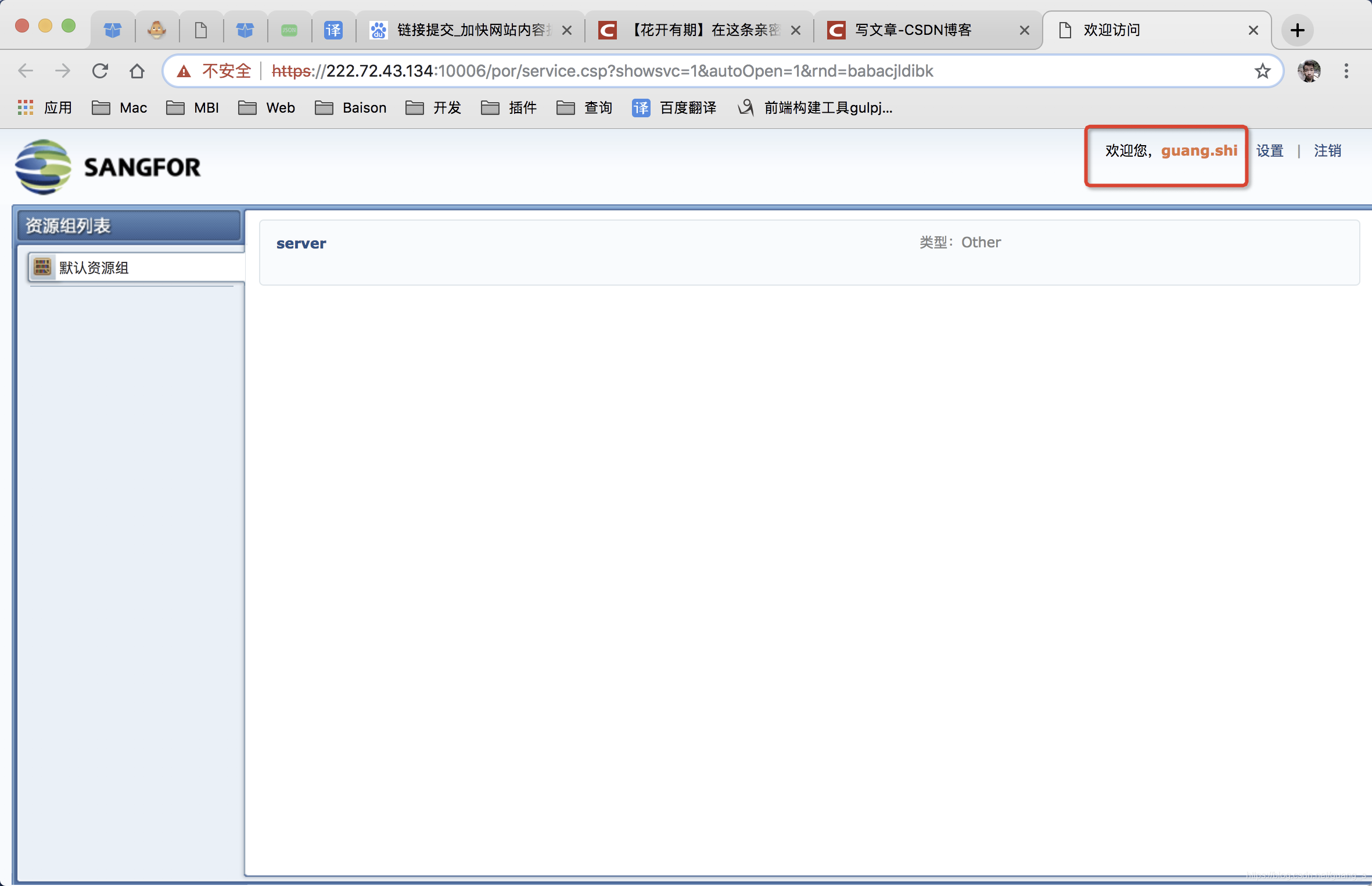Viewport: 1372px width, 886px height.
Task: Click the user profile avatar
Action: [1309, 71]
